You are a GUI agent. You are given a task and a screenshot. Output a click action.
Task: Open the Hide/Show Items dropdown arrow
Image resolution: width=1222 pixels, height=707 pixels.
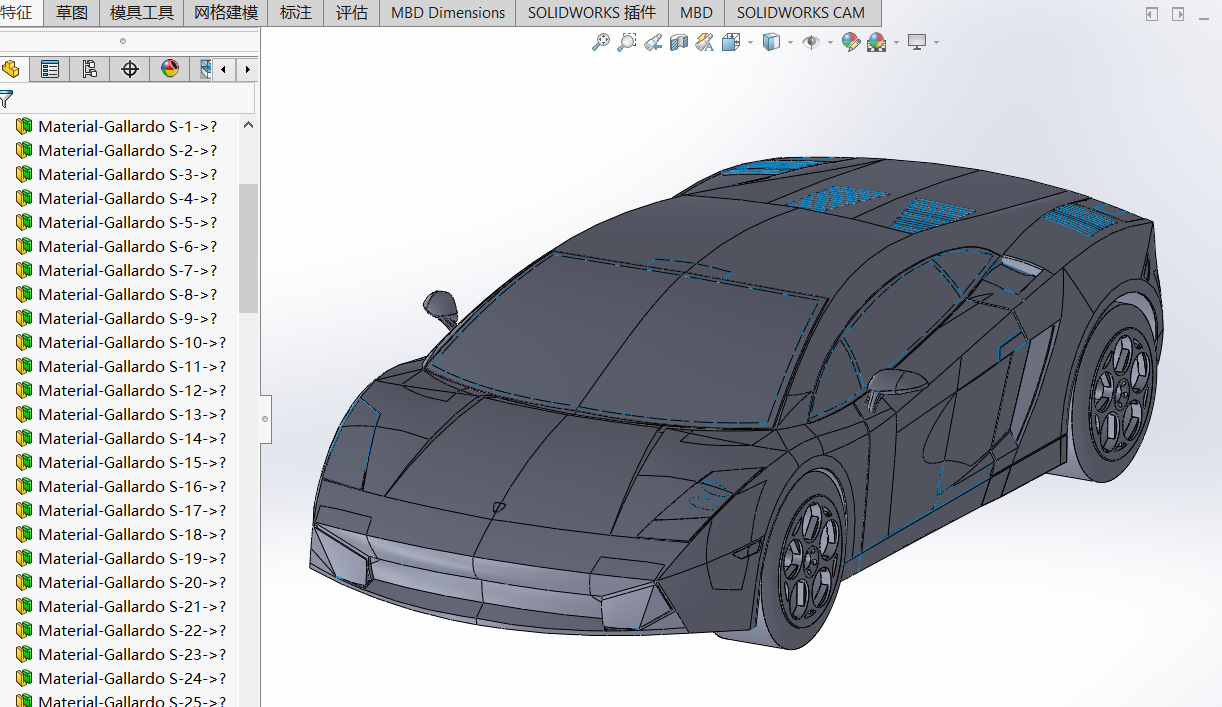point(830,42)
